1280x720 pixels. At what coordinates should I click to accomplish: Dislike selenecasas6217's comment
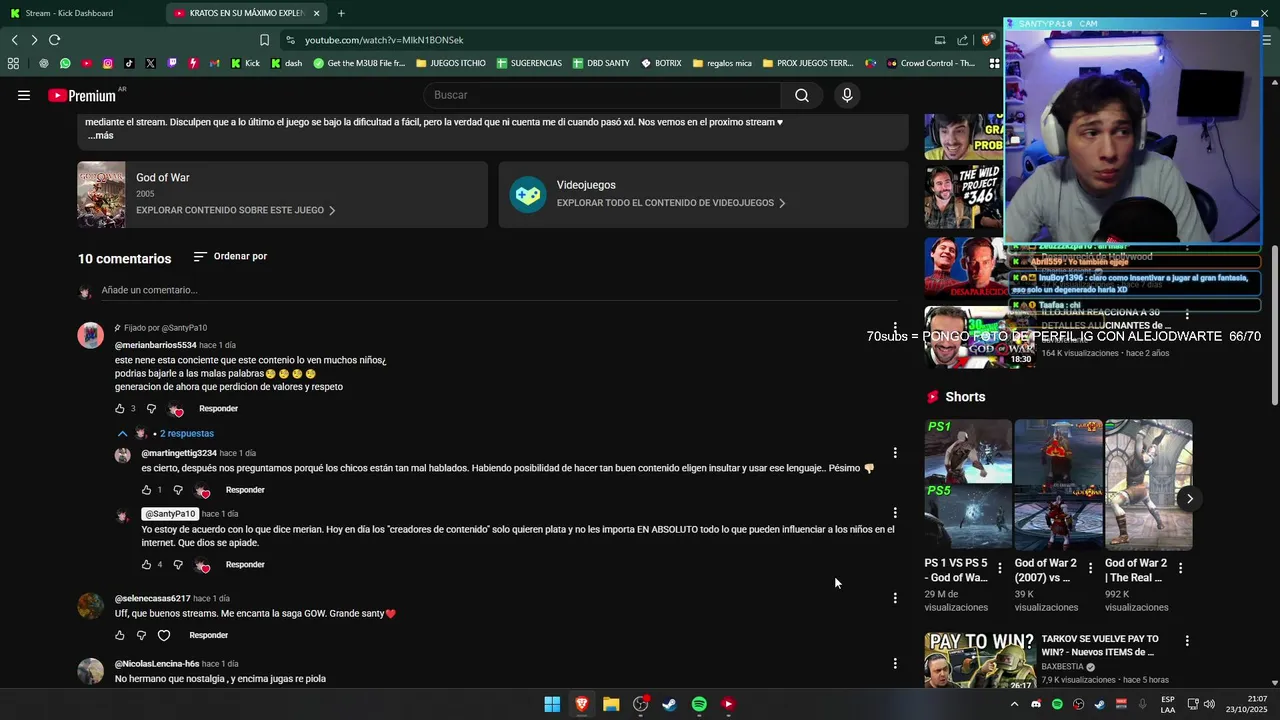(x=141, y=635)
